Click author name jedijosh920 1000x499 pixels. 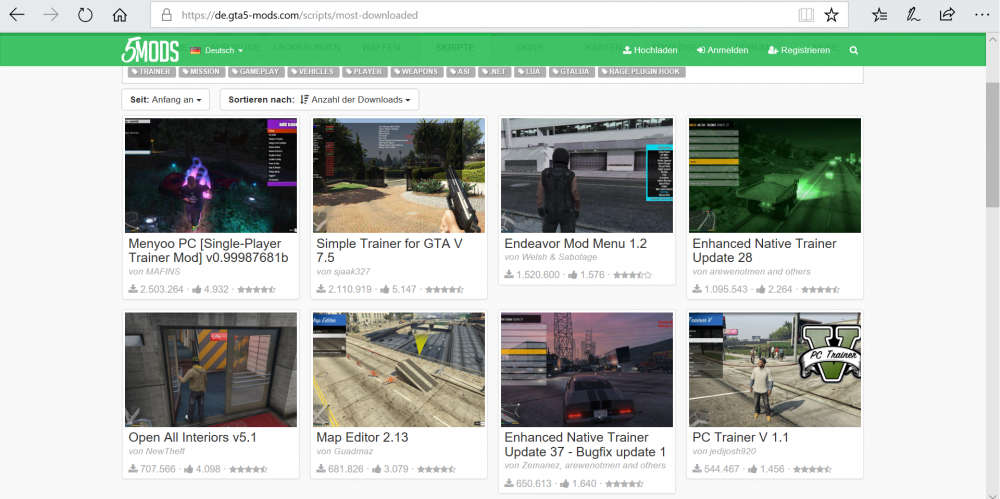pyautogui.click(x=732, y=452)
